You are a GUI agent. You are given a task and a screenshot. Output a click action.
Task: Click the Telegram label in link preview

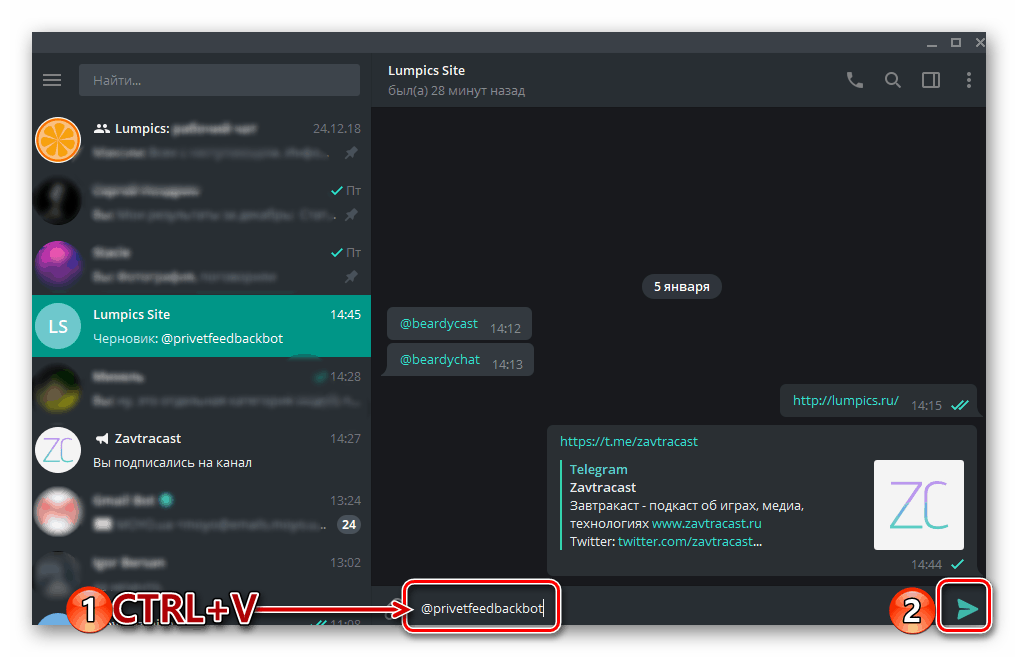(599, 469)
